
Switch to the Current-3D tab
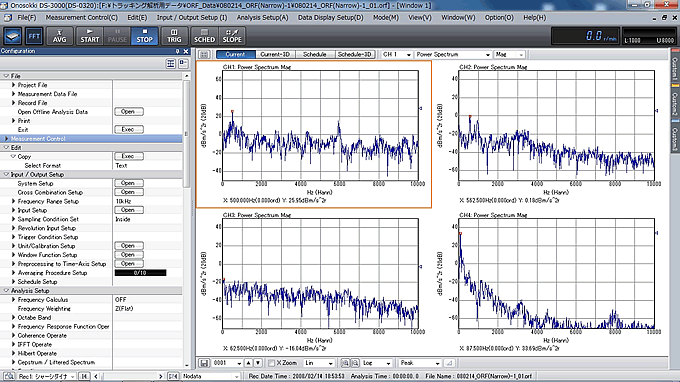275,55
